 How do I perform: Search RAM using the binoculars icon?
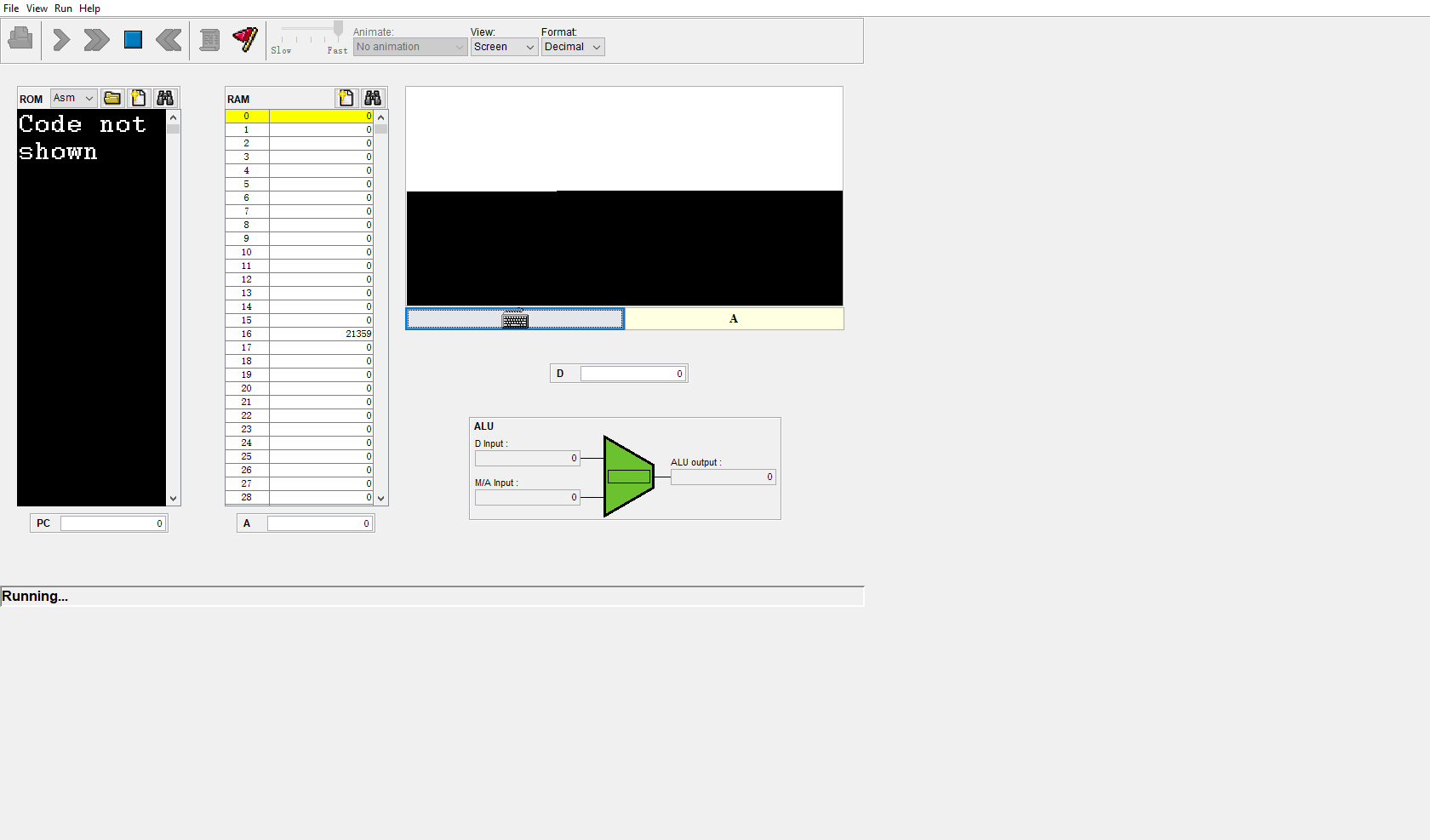(373, 98)
